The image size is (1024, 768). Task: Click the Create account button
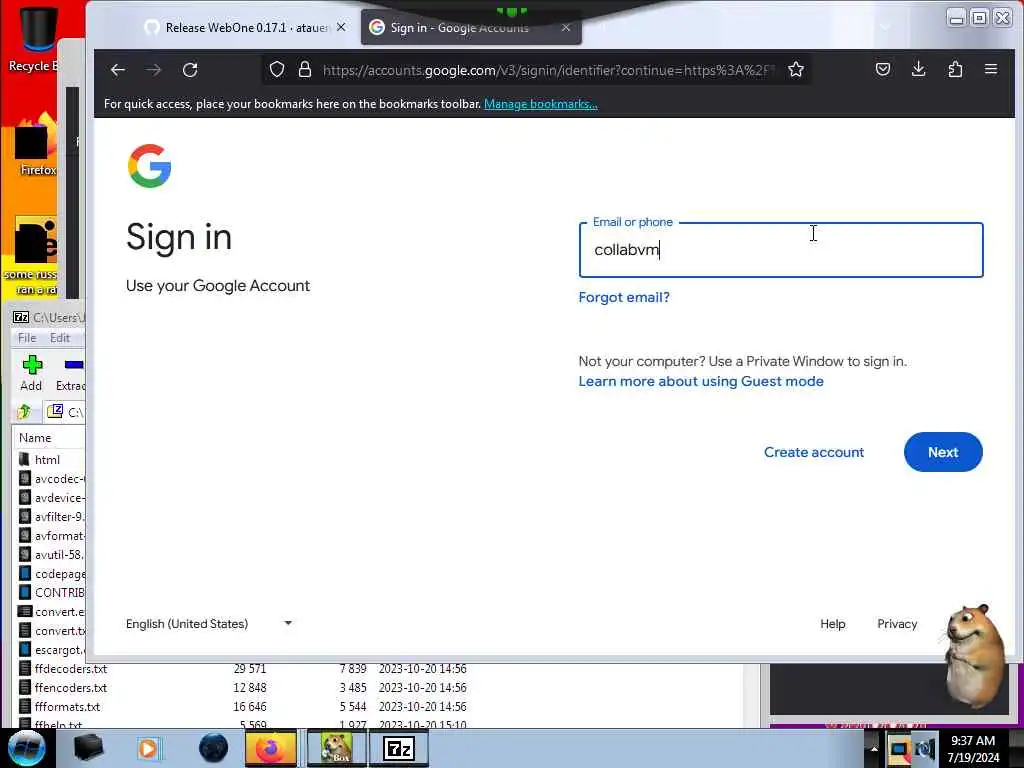pyautogui.click(x=814, y=452)
